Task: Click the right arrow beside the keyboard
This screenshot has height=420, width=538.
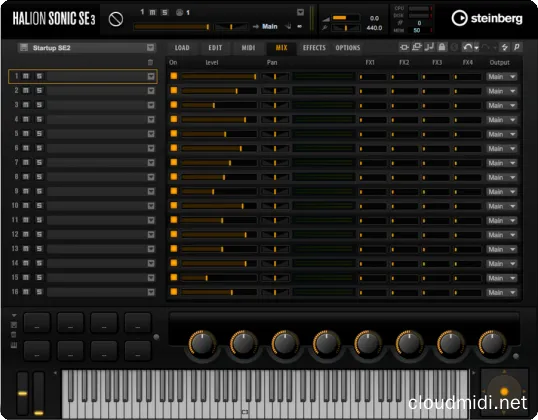Action: coord(473,373)
